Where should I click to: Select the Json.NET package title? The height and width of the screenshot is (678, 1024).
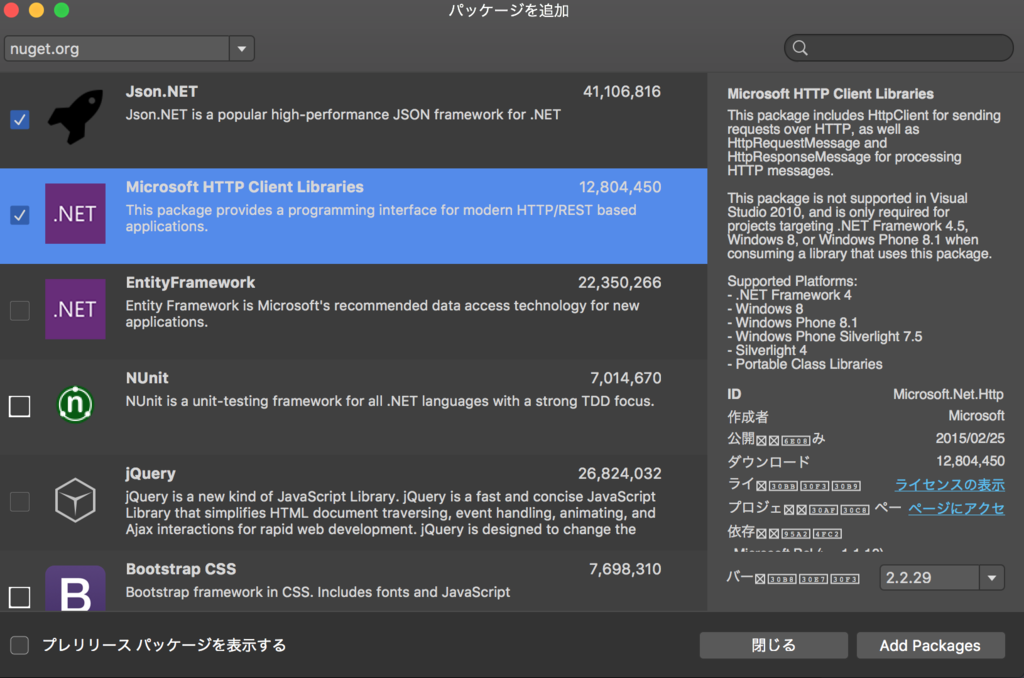click(162, 91)
